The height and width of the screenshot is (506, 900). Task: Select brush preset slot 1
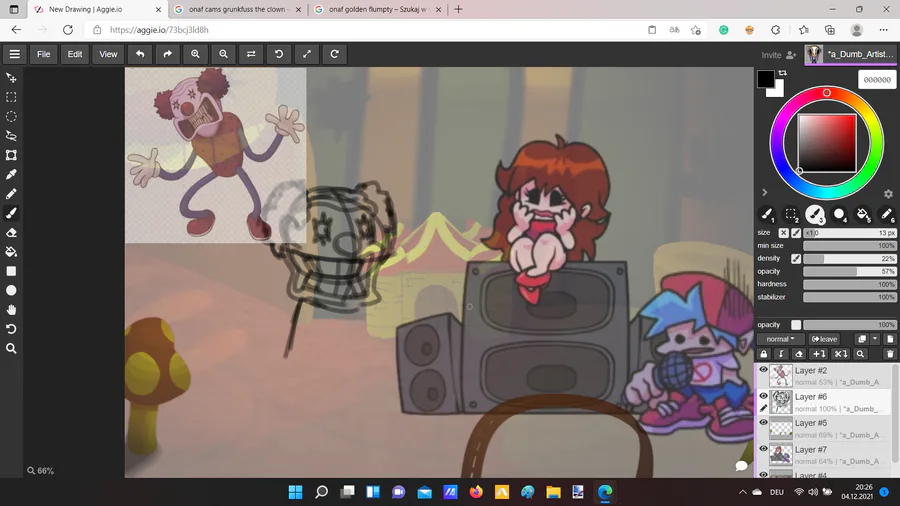[767, 215]
